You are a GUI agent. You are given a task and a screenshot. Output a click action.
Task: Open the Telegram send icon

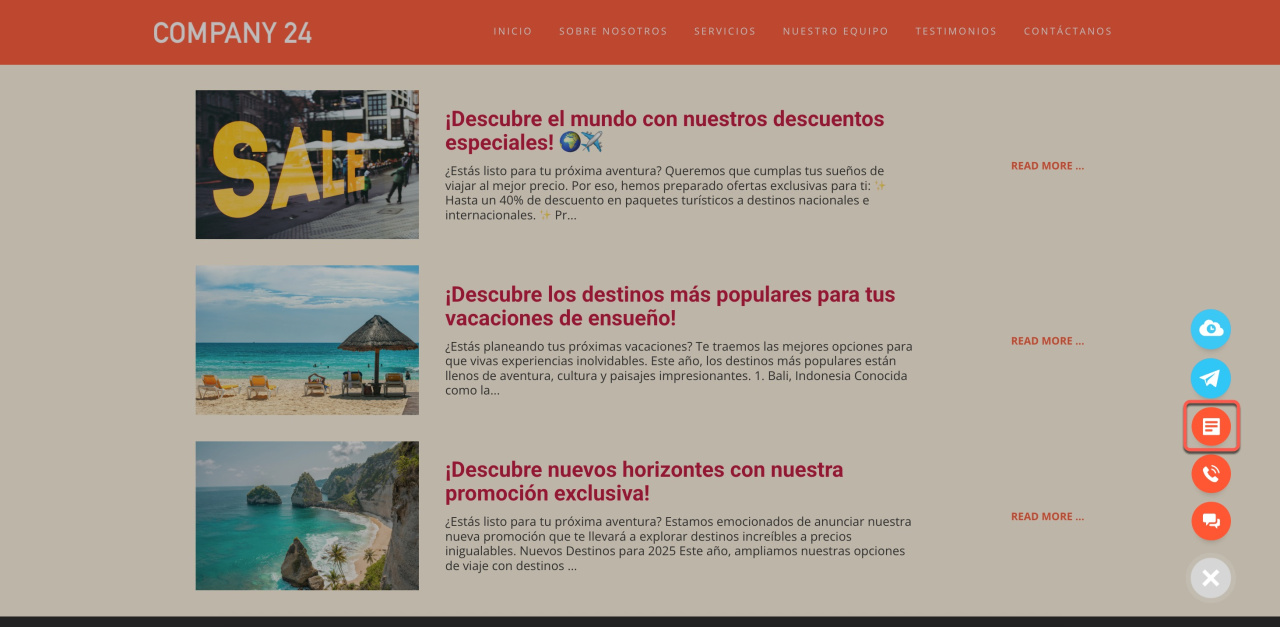[1211, 378]
